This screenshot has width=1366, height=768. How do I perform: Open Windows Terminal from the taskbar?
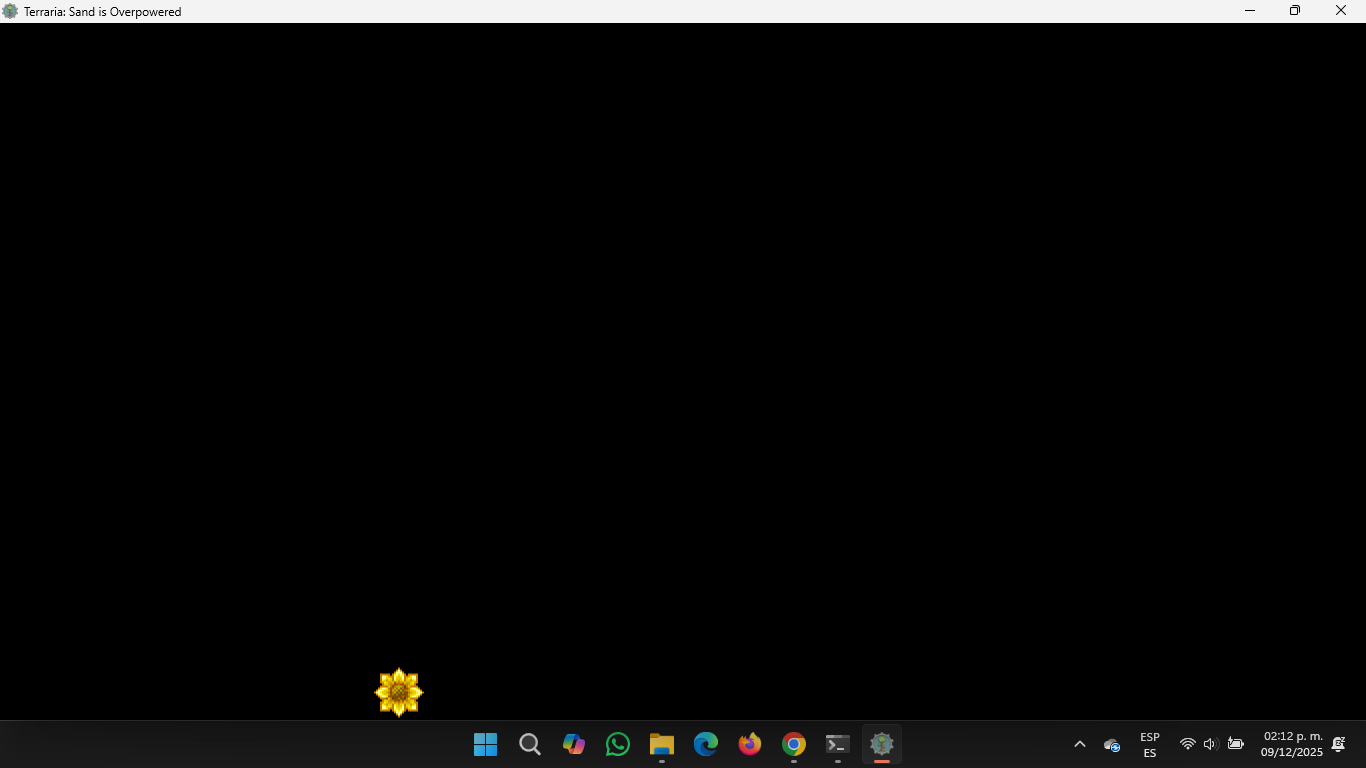click(837, 744)
